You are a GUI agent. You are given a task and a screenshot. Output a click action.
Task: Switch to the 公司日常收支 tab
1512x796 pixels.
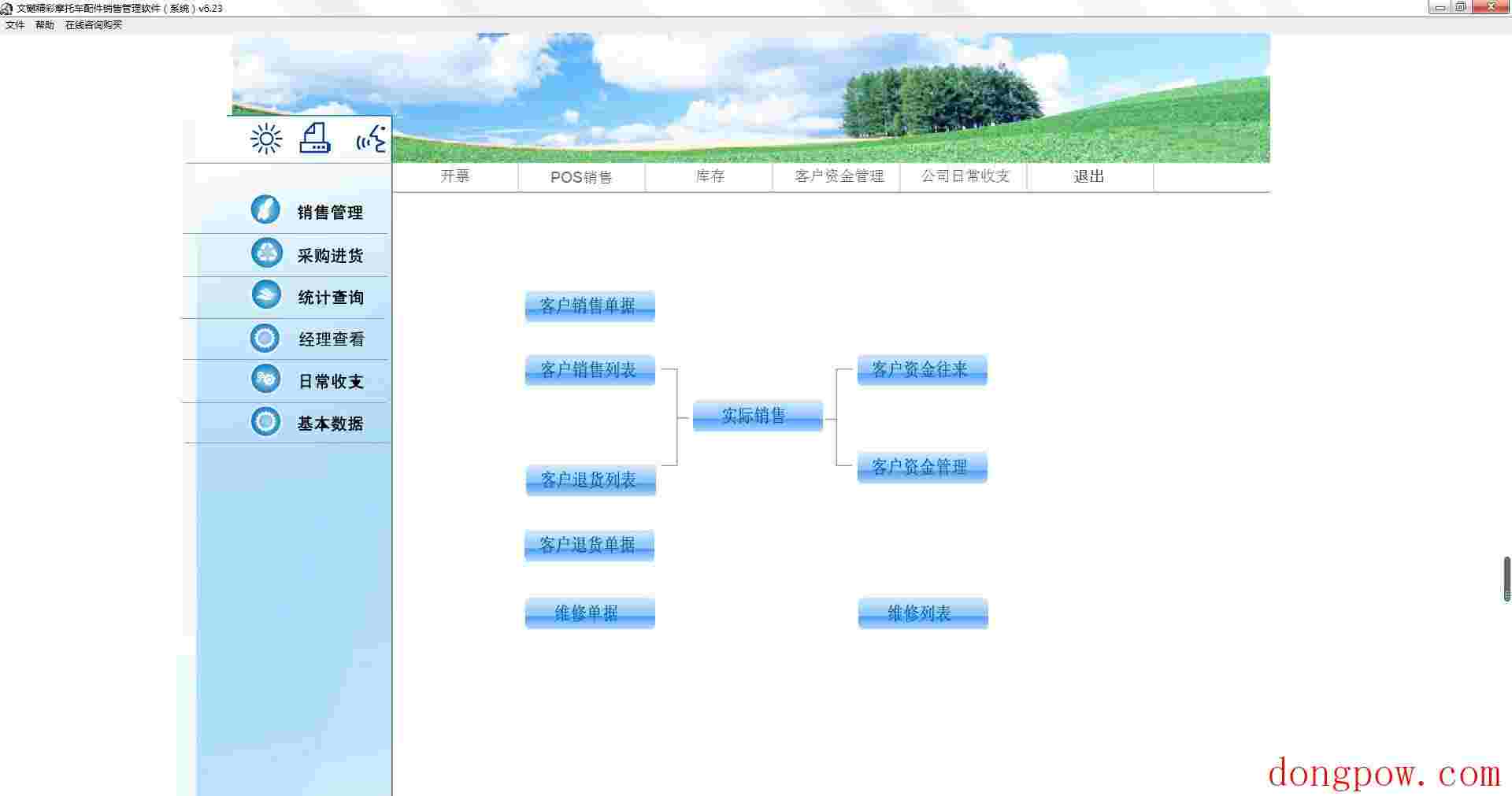(x=965, y=176)
